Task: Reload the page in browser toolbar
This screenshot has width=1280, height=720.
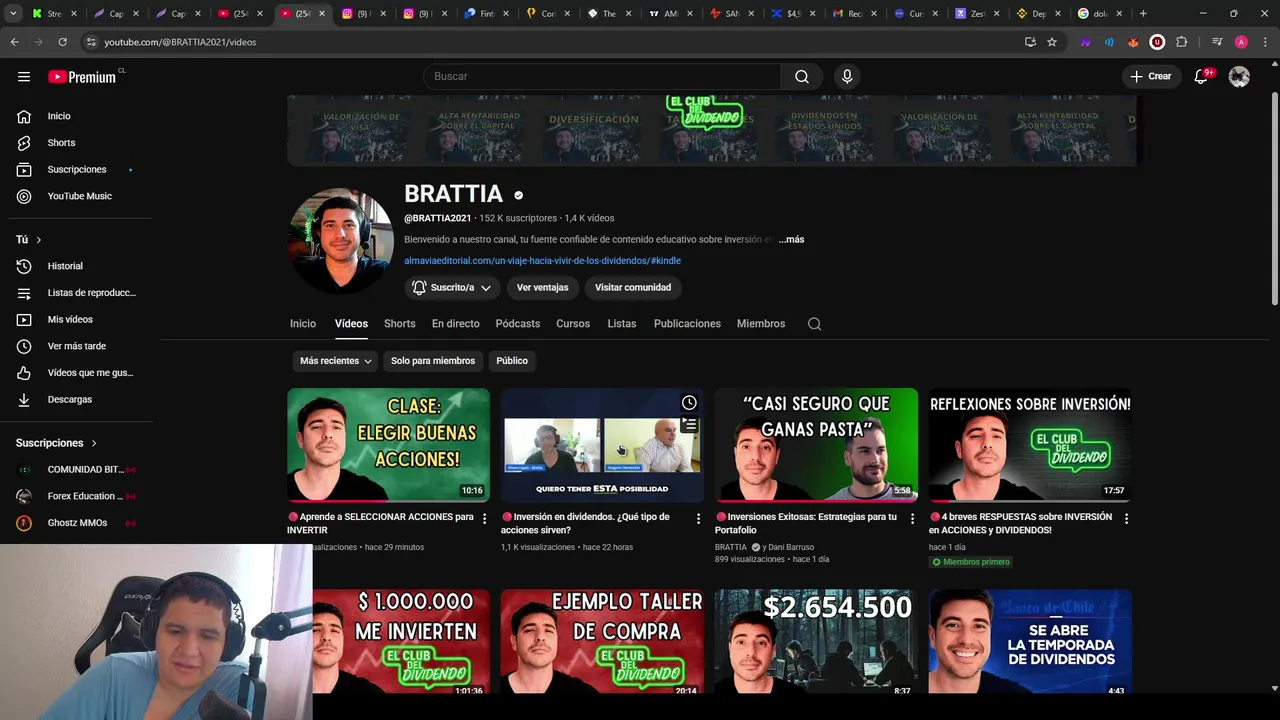Action: 62,42
